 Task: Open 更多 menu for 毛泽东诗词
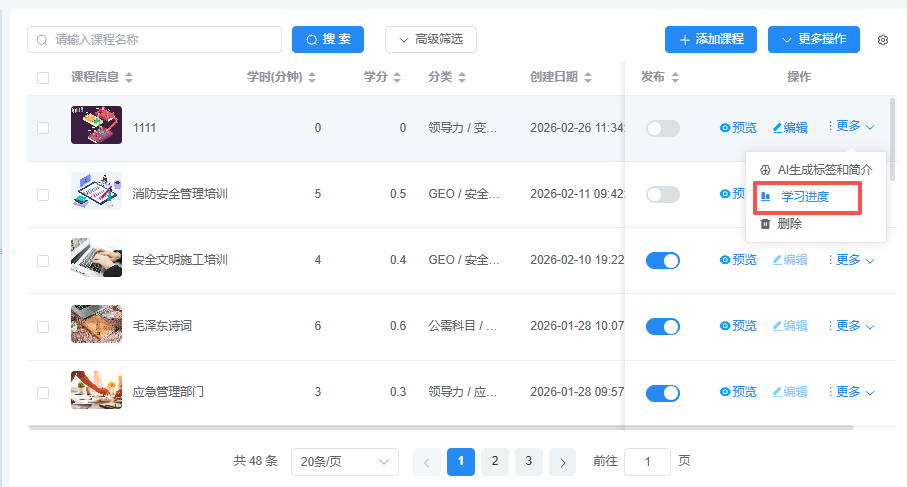[851, 326]
